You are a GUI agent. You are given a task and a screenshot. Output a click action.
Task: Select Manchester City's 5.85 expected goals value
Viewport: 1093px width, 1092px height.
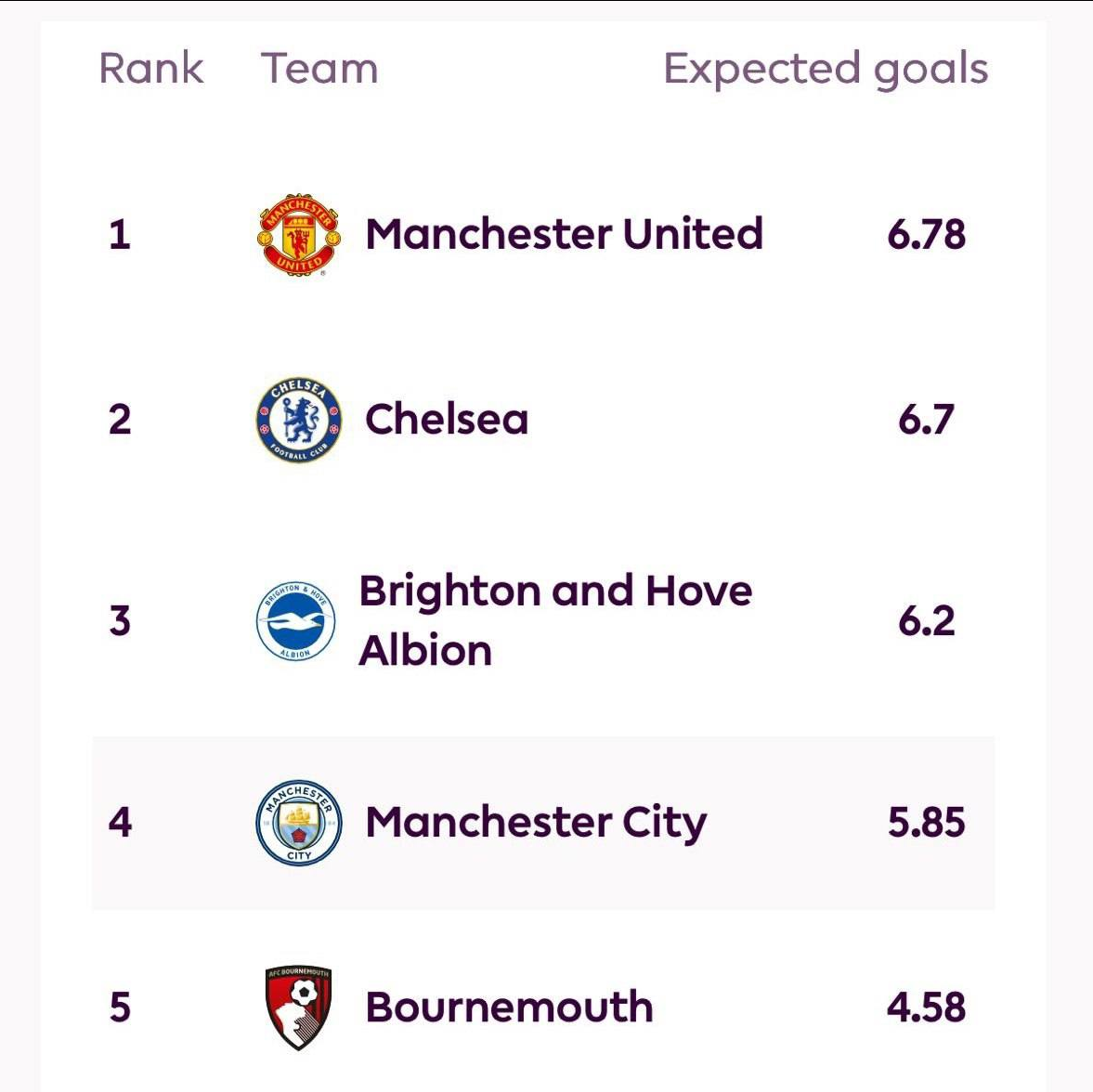point(926,823)
